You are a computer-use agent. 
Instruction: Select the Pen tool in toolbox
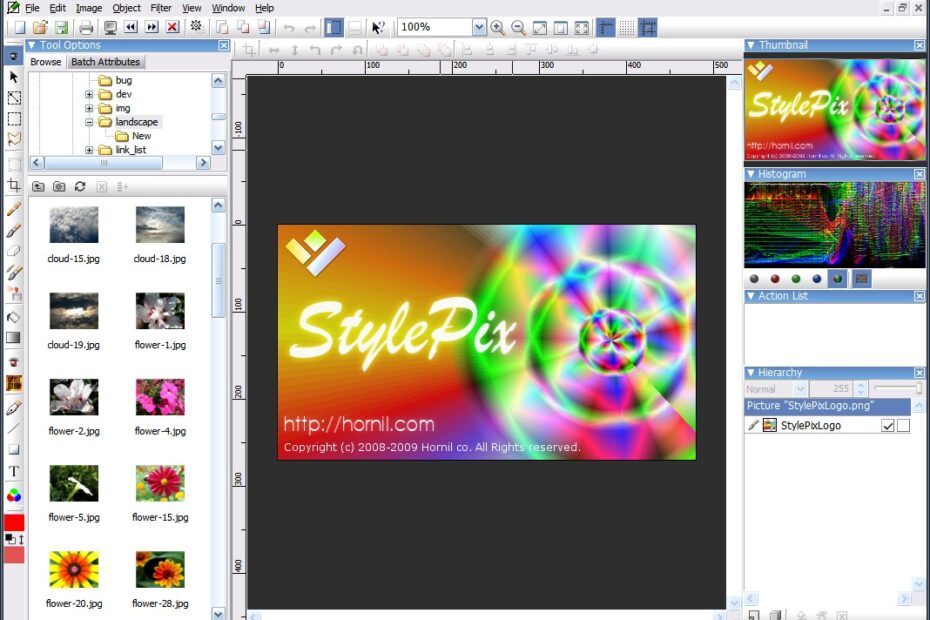[14, 408]
